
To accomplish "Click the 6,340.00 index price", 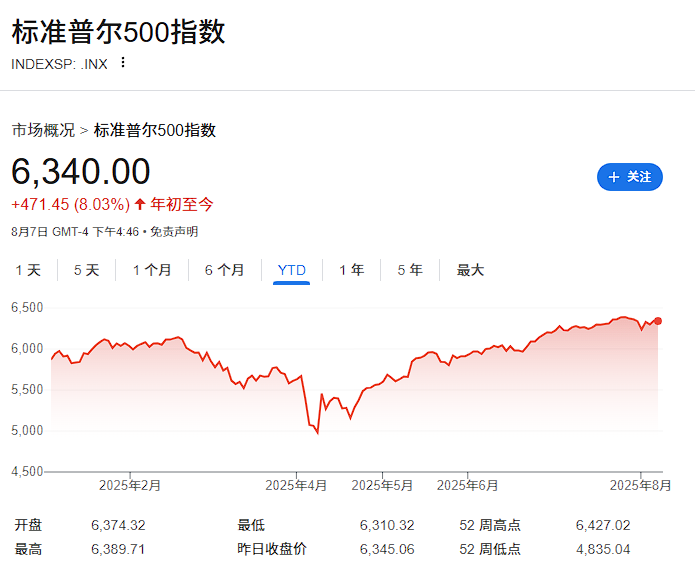I will click(81, 172).
